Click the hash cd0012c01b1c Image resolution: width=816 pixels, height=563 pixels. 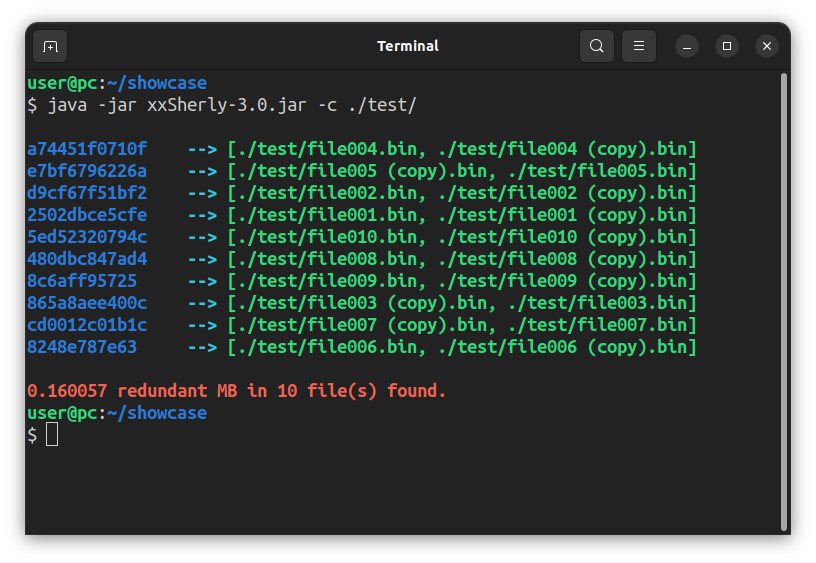coord(87,325)
